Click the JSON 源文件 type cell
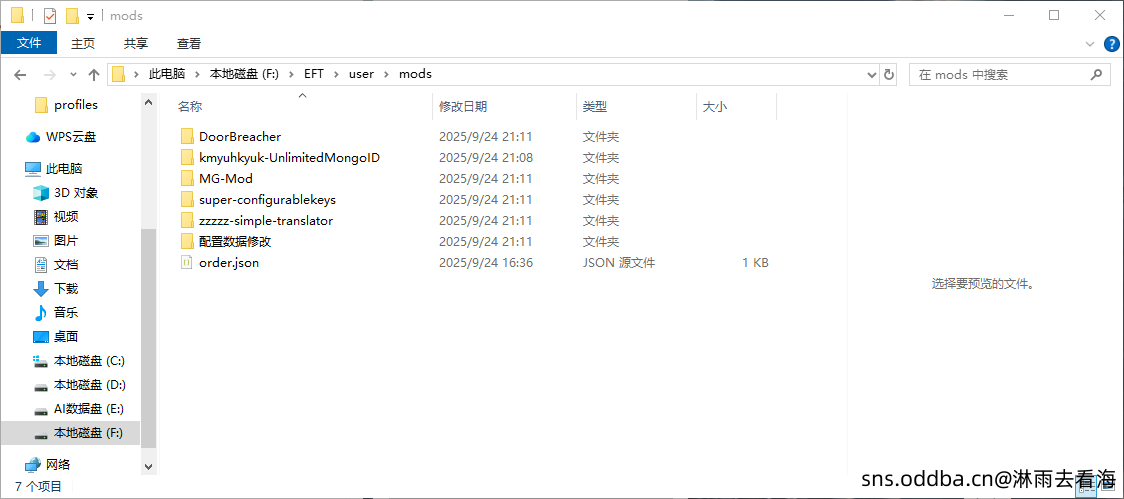The image size is (1124, 499). click(x=619, y=263)
